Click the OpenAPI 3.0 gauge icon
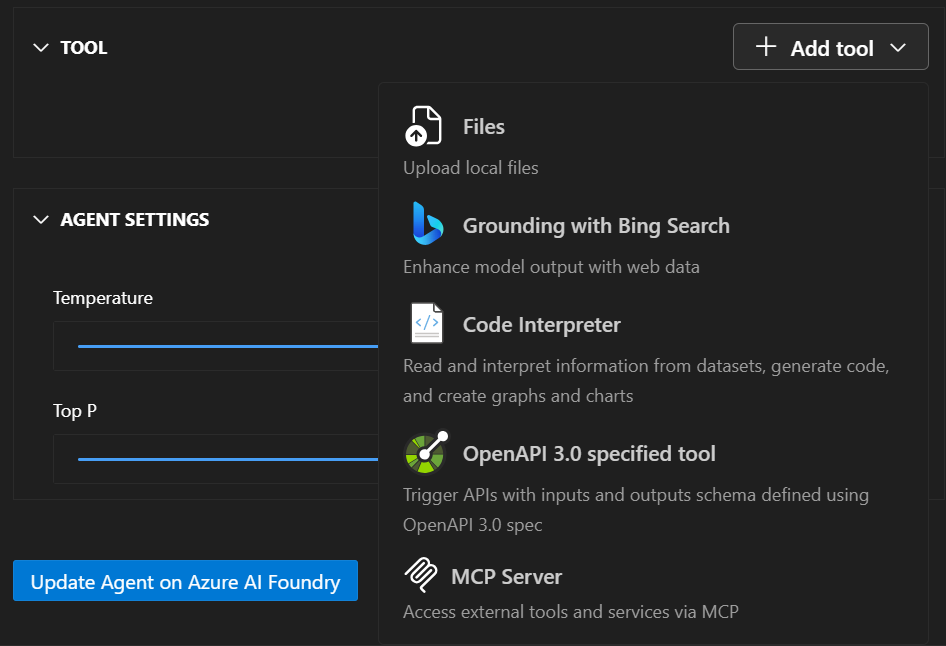Viewport: 946px width, 646px height. 424,453
